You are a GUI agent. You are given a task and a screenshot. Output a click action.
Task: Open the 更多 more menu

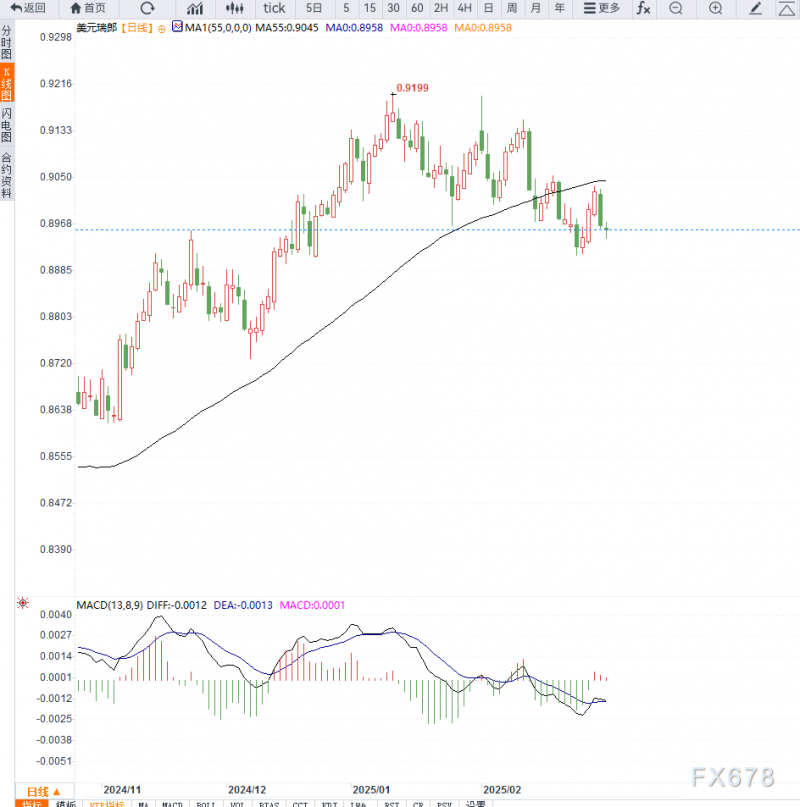(x=601, y=8)
